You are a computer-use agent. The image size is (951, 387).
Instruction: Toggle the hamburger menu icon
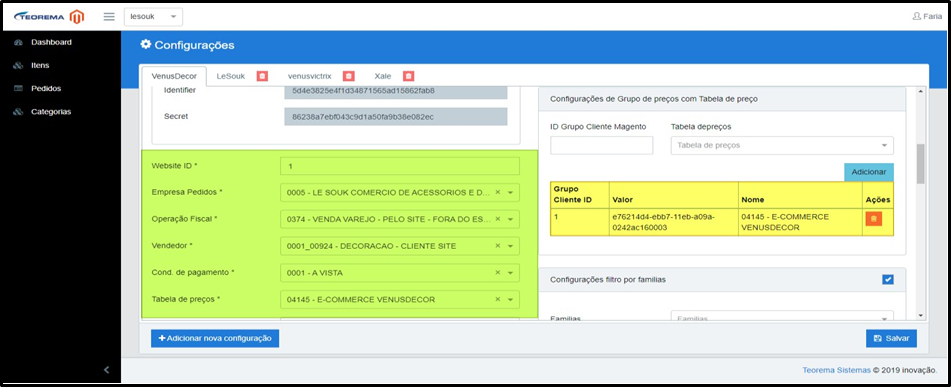point(109,16)
